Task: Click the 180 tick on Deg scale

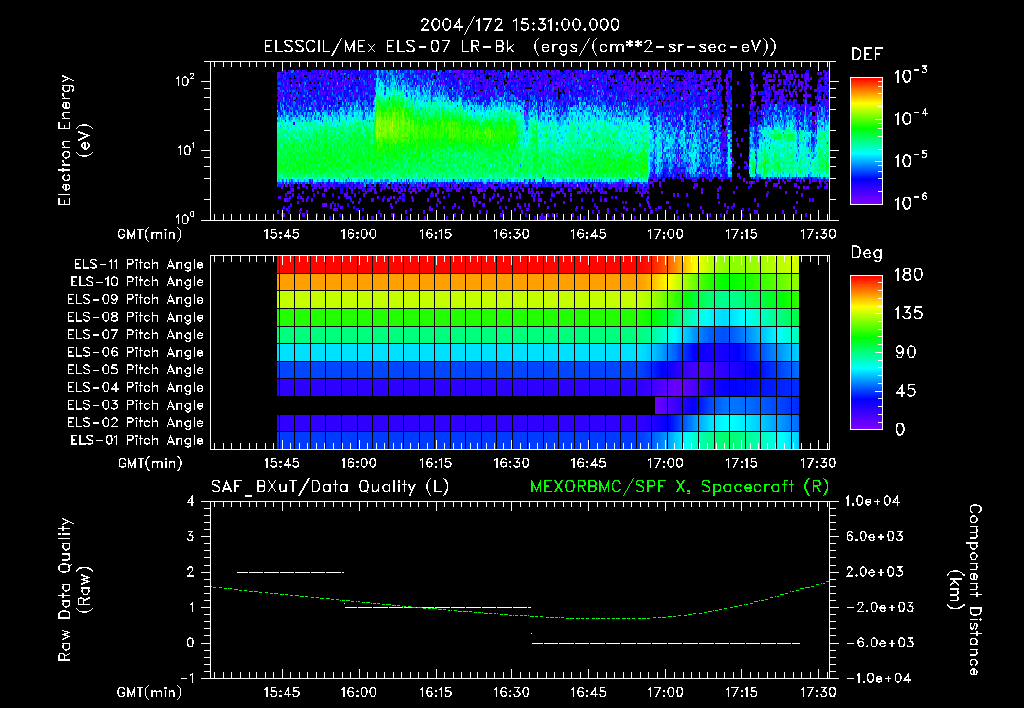Action: point(908,275)
